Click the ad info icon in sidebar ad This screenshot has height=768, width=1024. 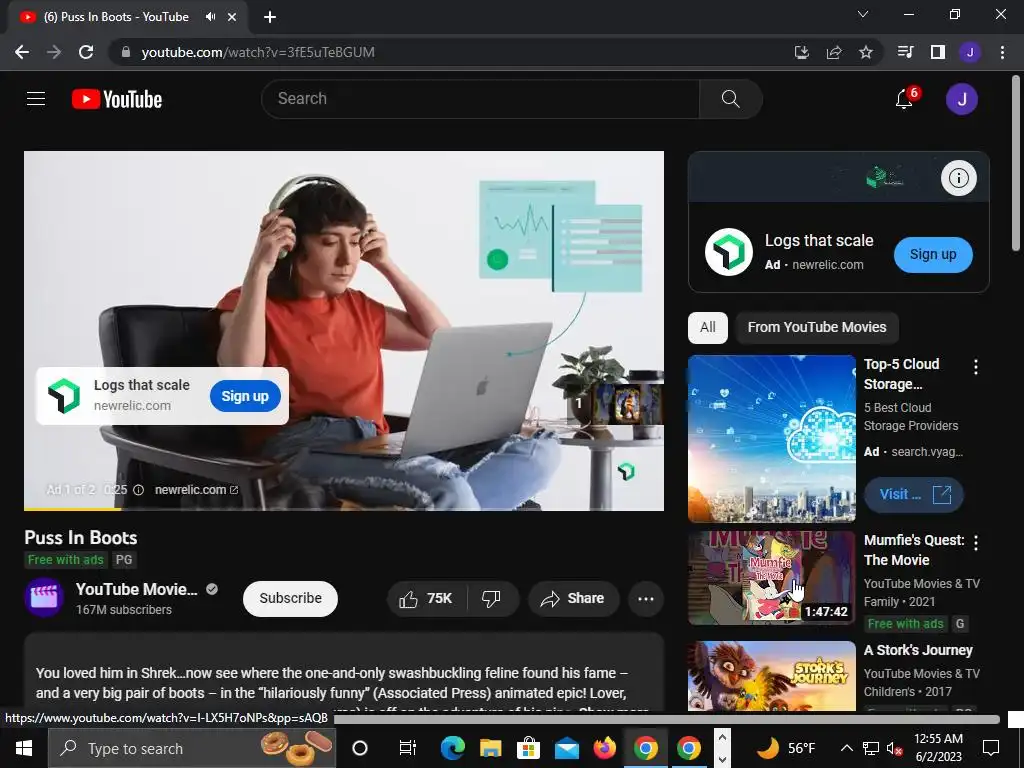point(958,178)
